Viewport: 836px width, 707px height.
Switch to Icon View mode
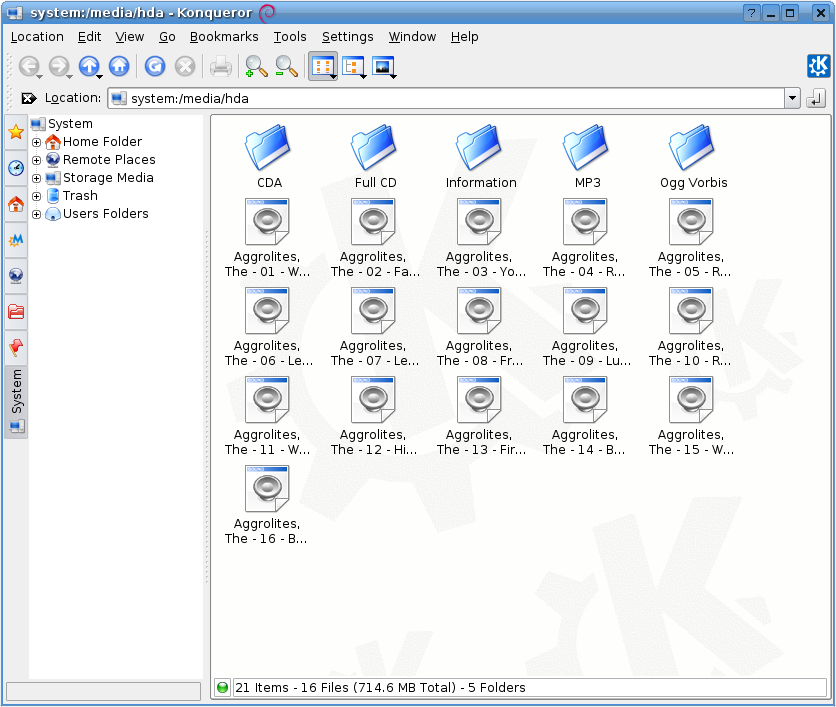(323, 67)
